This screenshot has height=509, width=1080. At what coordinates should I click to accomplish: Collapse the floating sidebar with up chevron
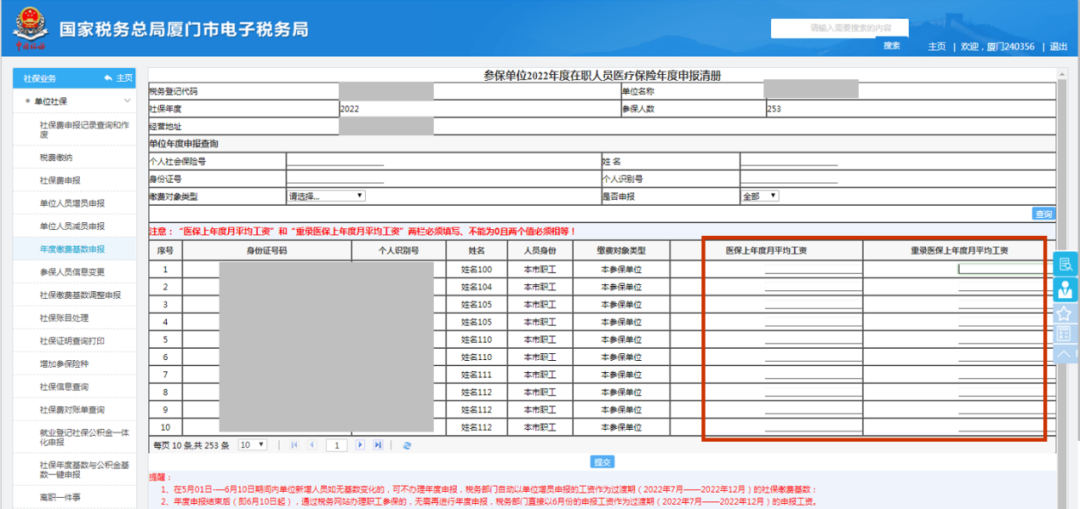pyautogui.click(x=1065, y=353)
